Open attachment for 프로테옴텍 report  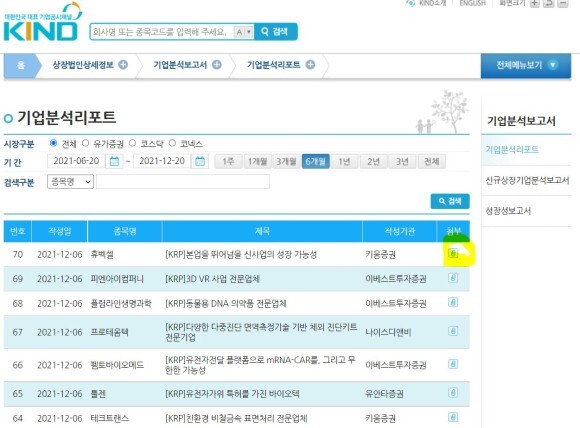tap(453, 331)
